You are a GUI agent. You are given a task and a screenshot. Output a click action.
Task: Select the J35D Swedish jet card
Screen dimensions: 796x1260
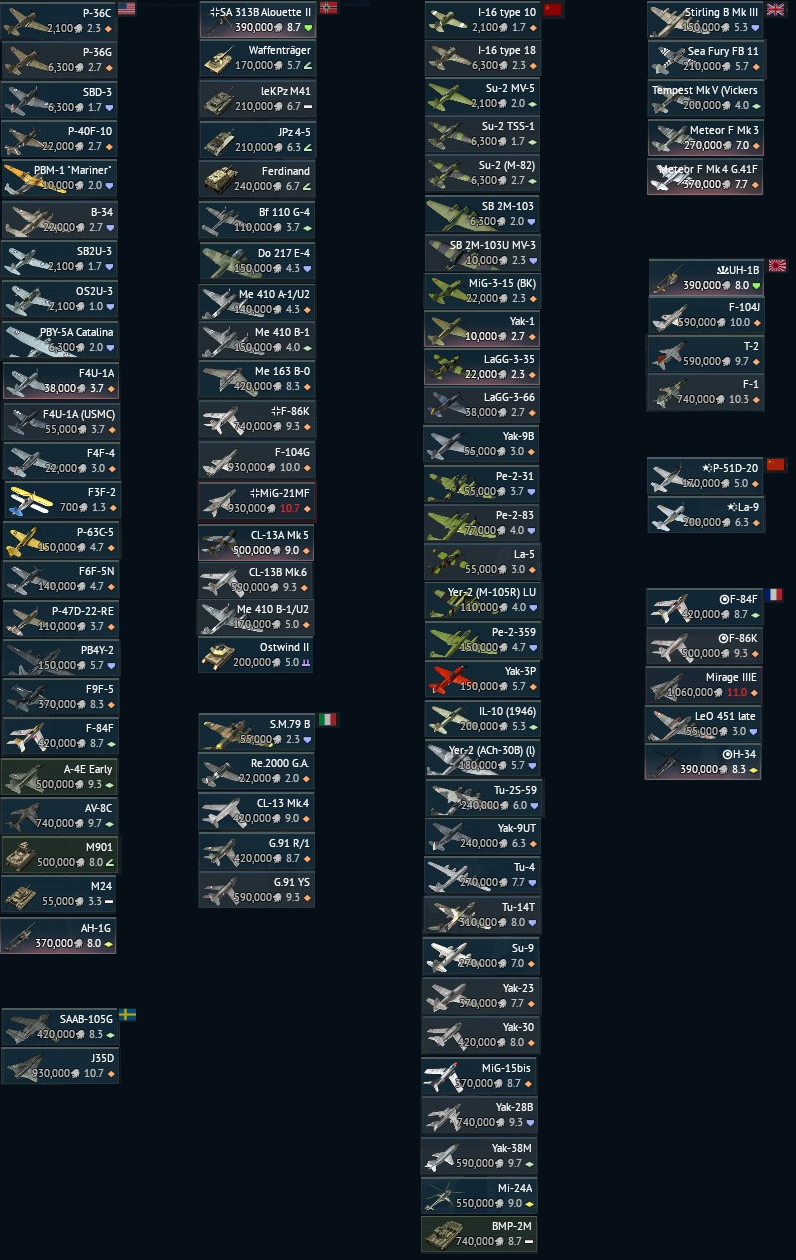tap(59, 1065)
